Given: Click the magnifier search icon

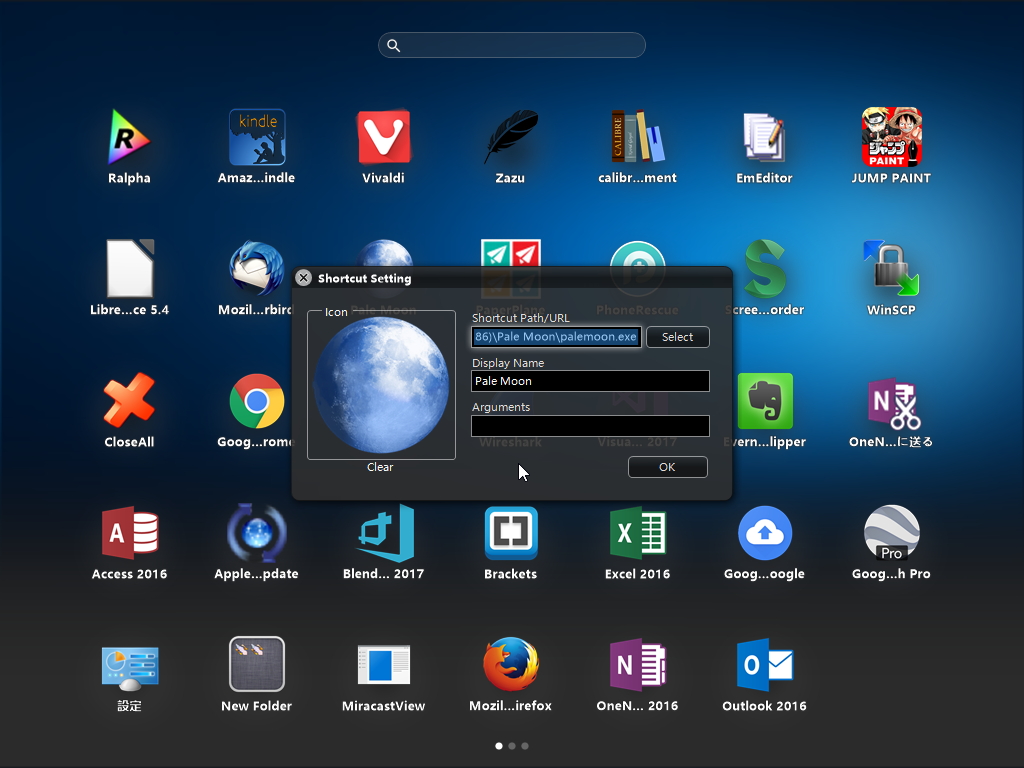Looking at the screenshot, I should [x=393, y=45].
